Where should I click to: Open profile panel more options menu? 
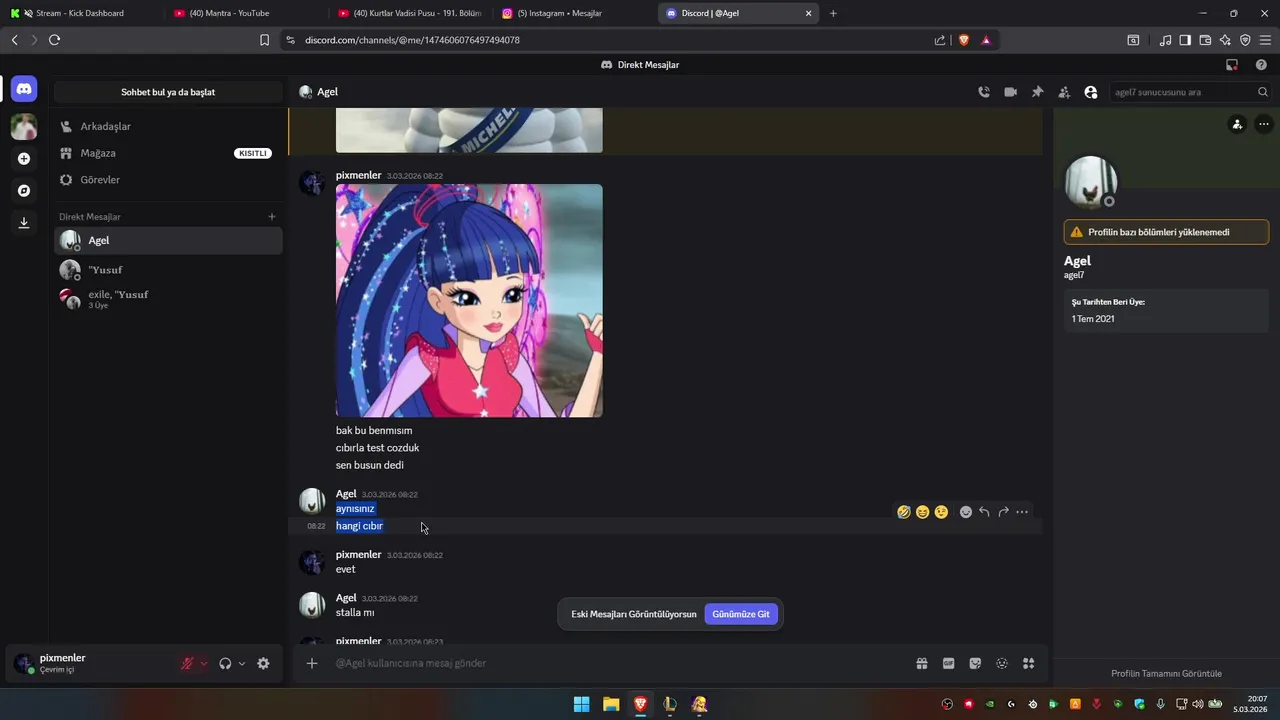click(1263, 124)
